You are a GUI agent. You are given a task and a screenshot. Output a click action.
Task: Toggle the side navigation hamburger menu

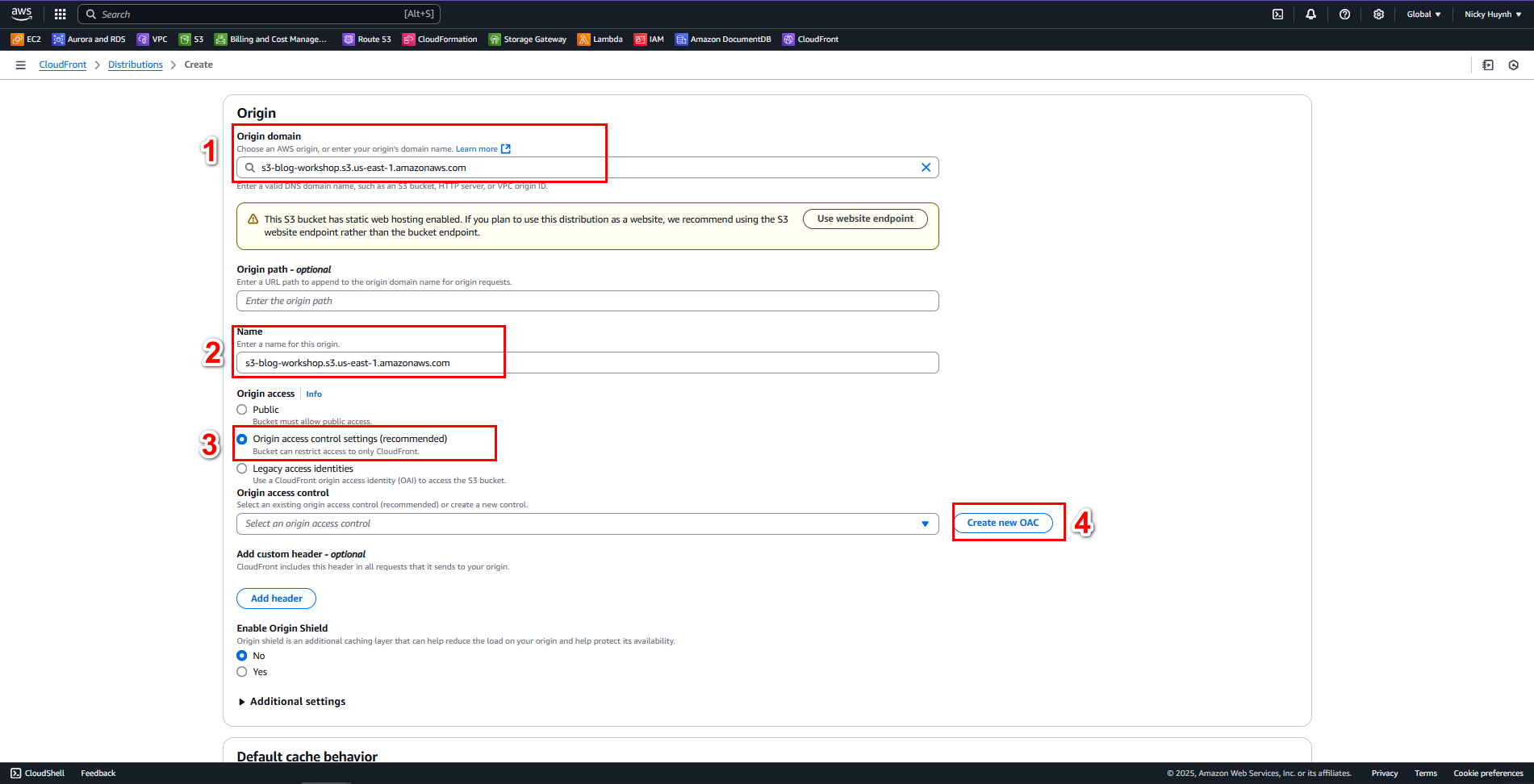tap(21, 65)
